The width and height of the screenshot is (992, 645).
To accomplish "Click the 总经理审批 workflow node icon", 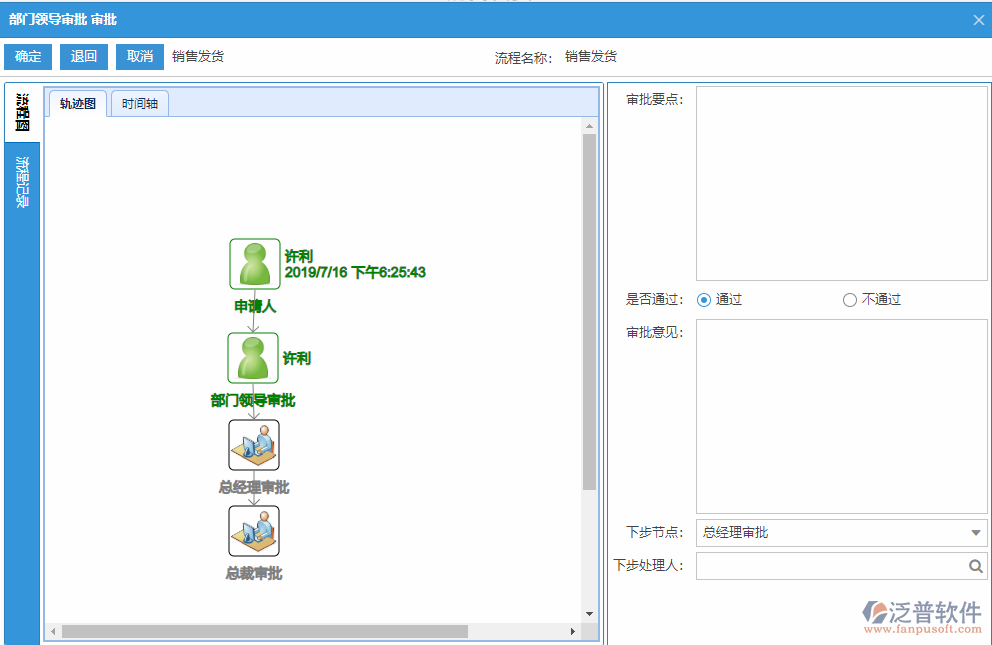I will click(254, 444).
